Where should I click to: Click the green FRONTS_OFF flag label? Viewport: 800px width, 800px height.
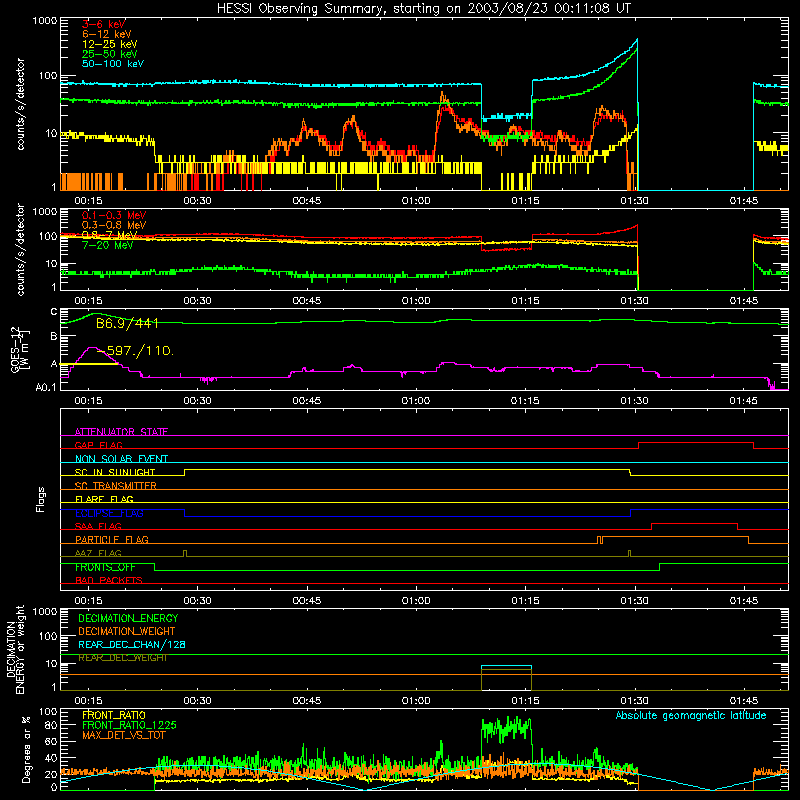pos(105,567)
